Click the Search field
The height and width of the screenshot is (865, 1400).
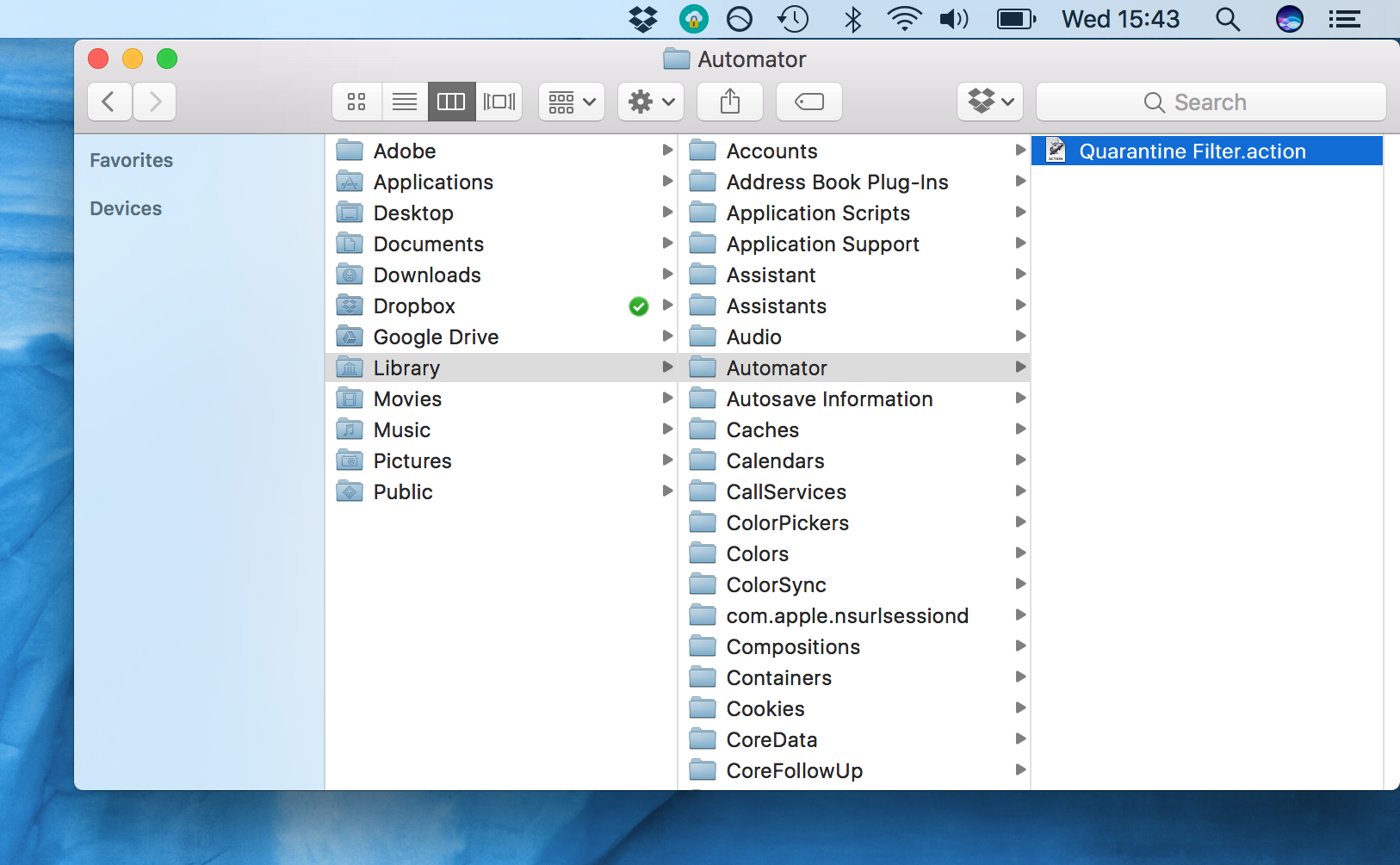(x=1211, y=102)
